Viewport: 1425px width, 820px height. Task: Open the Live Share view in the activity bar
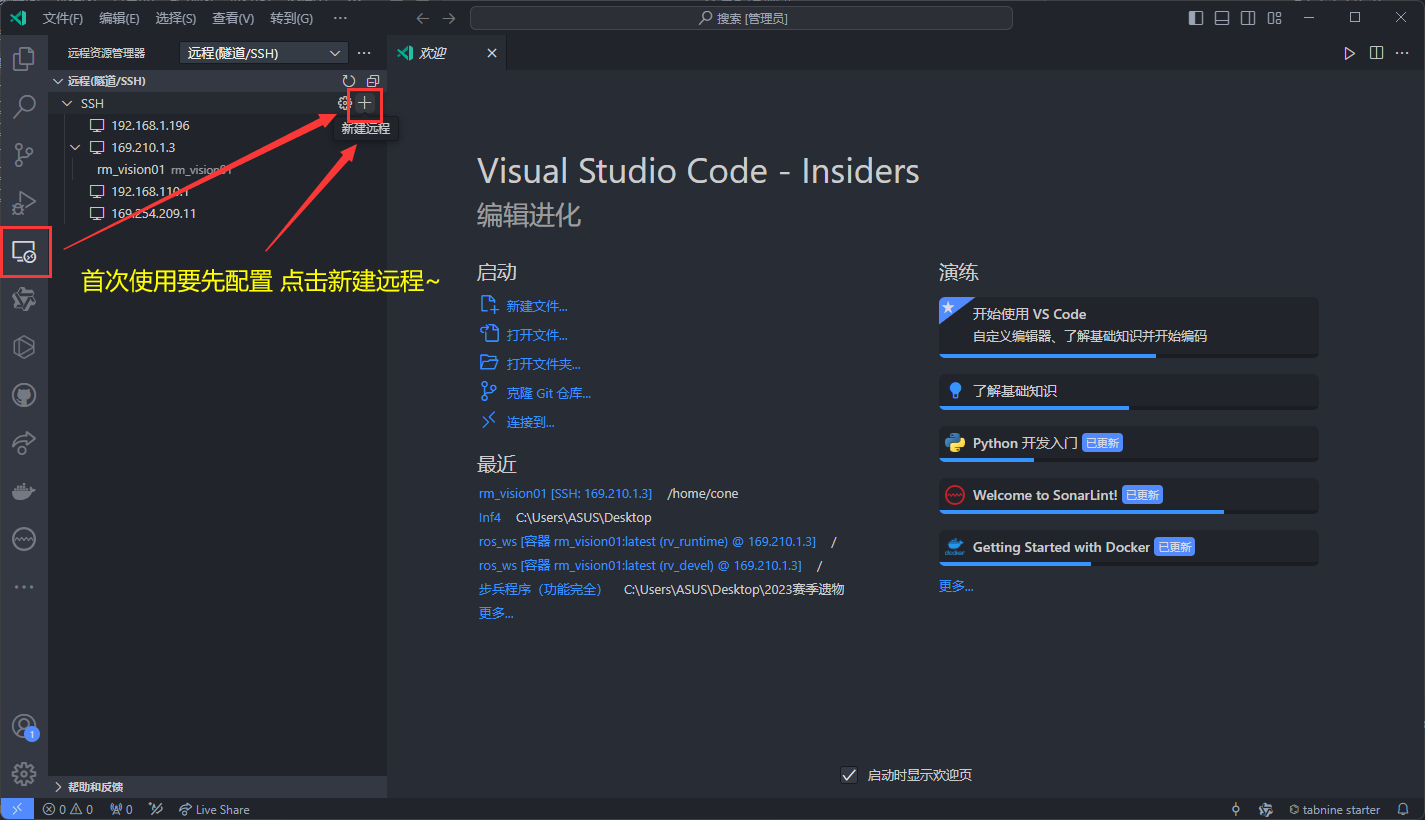(x=24, y=443)
